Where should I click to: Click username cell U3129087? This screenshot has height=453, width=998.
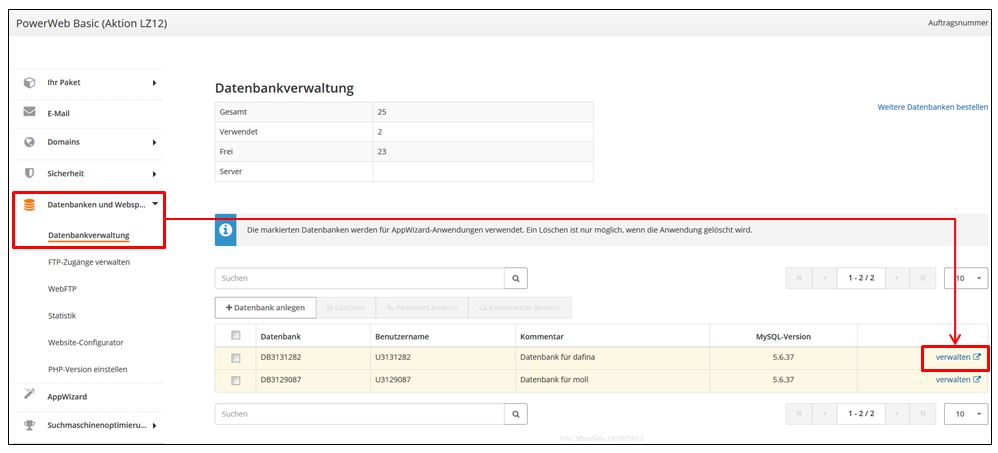(x=393, y=379)
